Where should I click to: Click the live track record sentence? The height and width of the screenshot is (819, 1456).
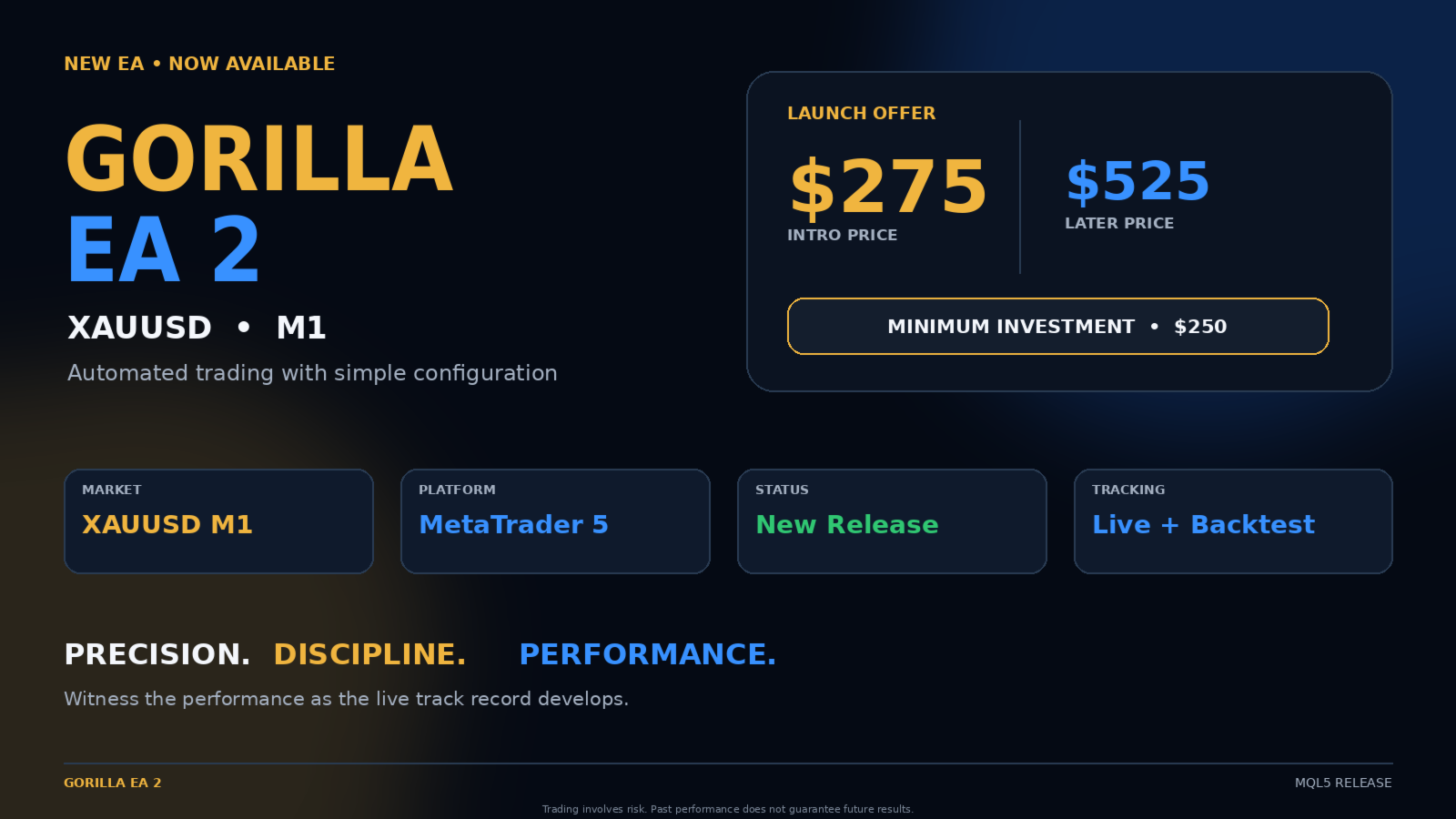[x=346, y=699]
